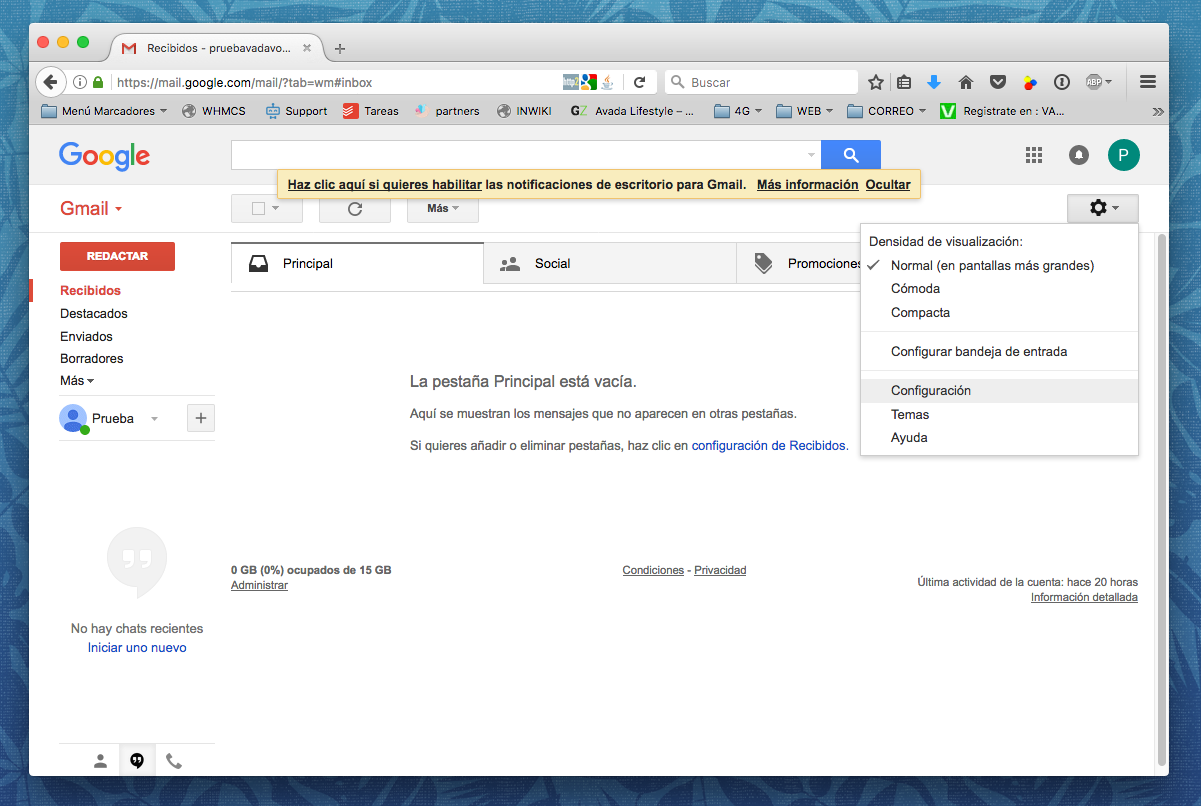This screenshot has width=1201, height=806.
Task: Expand the Más label list in the sidebar
Action: 77,381
